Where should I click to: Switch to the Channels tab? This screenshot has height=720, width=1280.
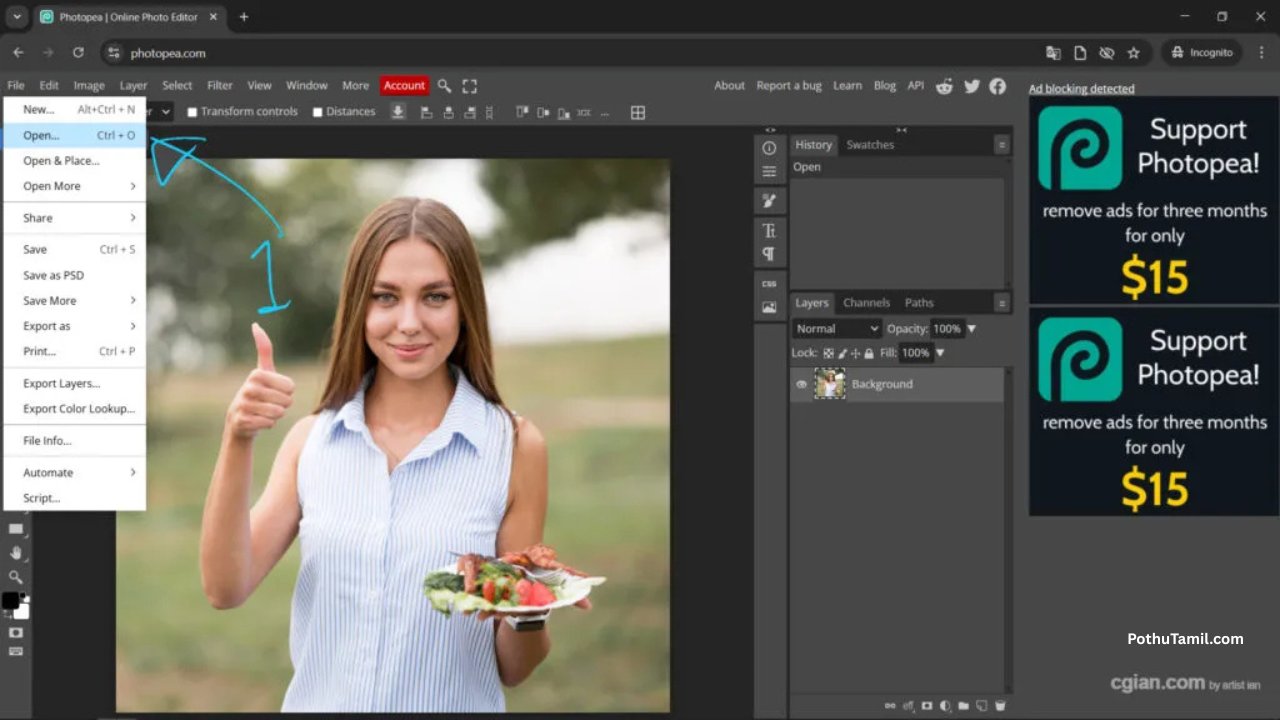pos(866,303)
